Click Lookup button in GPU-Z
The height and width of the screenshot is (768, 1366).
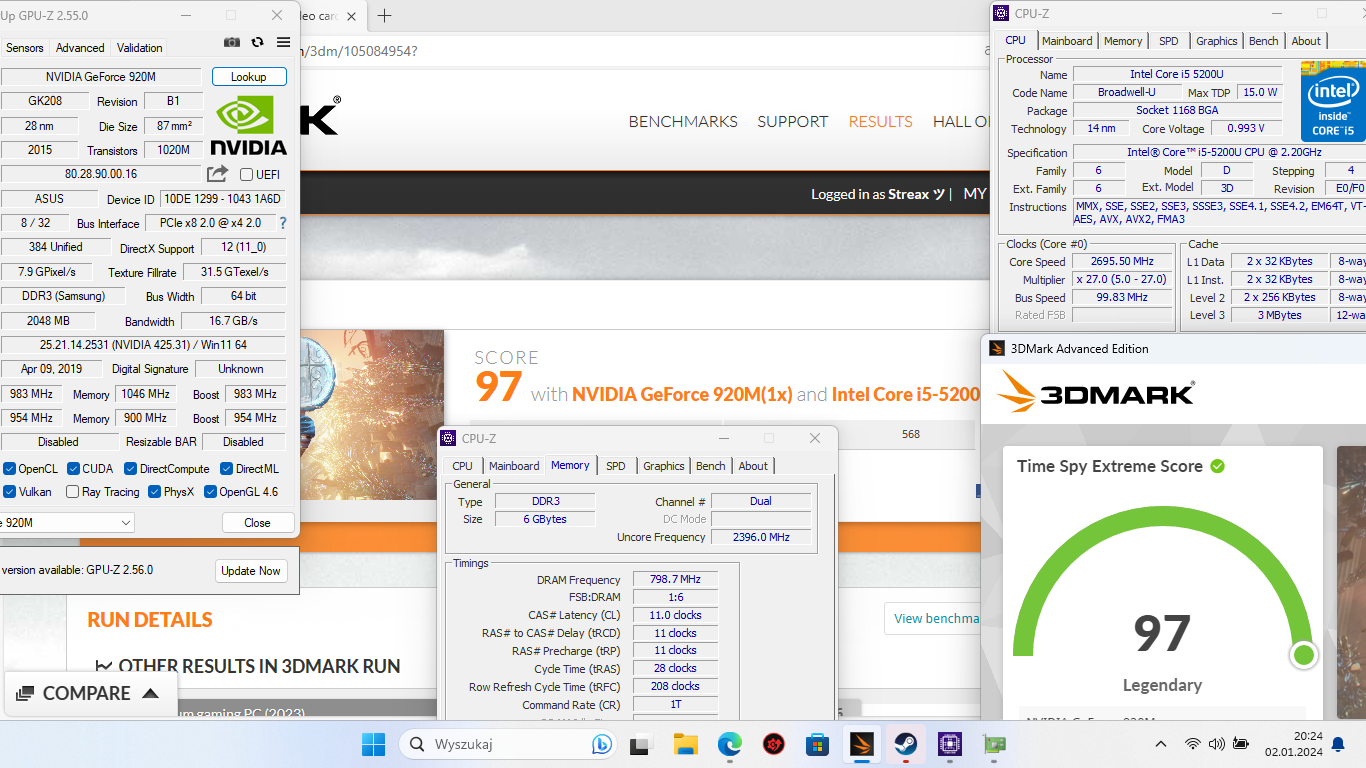[249, 76]
